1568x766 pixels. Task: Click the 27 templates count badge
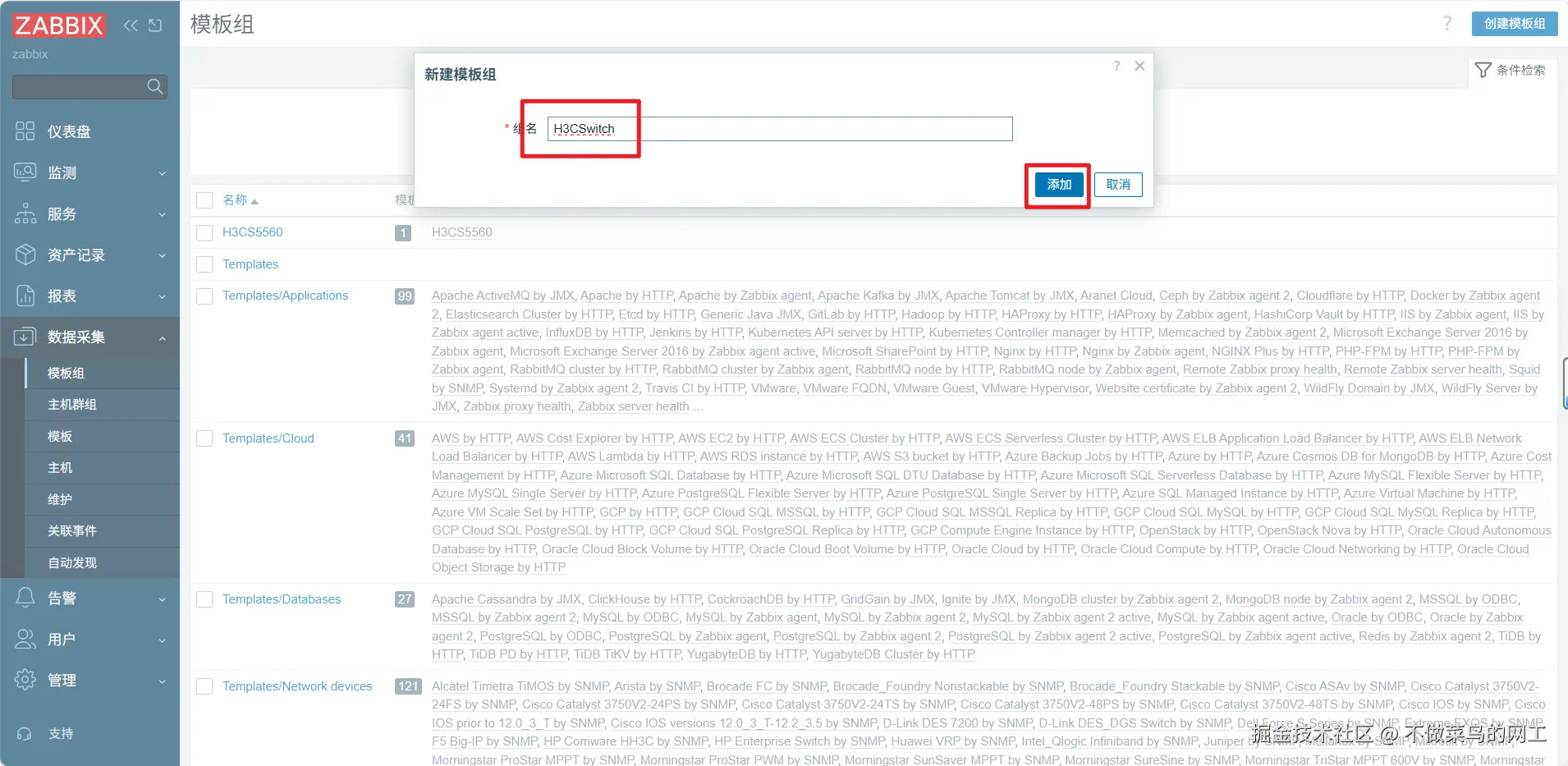405,599
